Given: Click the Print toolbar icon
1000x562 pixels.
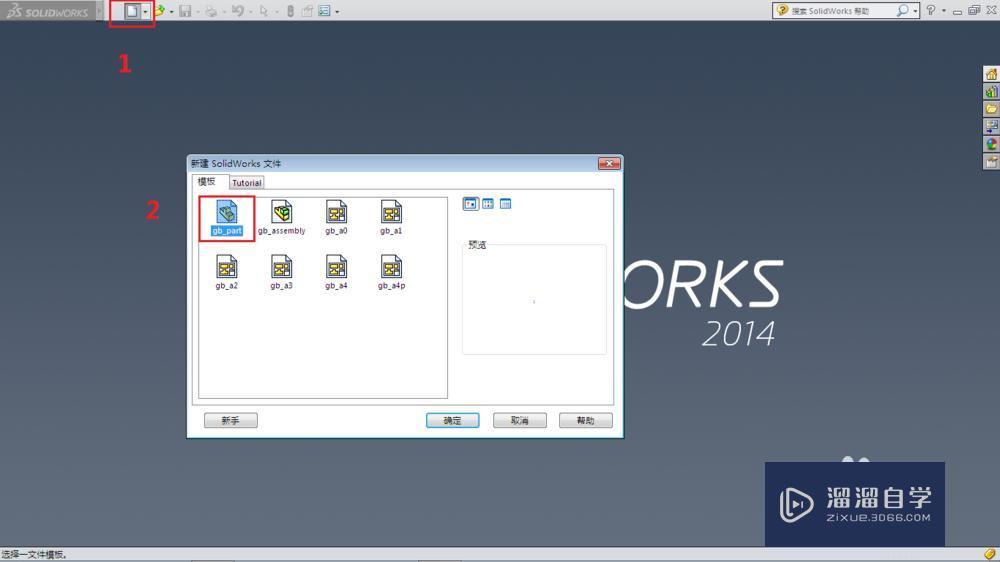Looking at the screenshot, I should coord(210,11).
